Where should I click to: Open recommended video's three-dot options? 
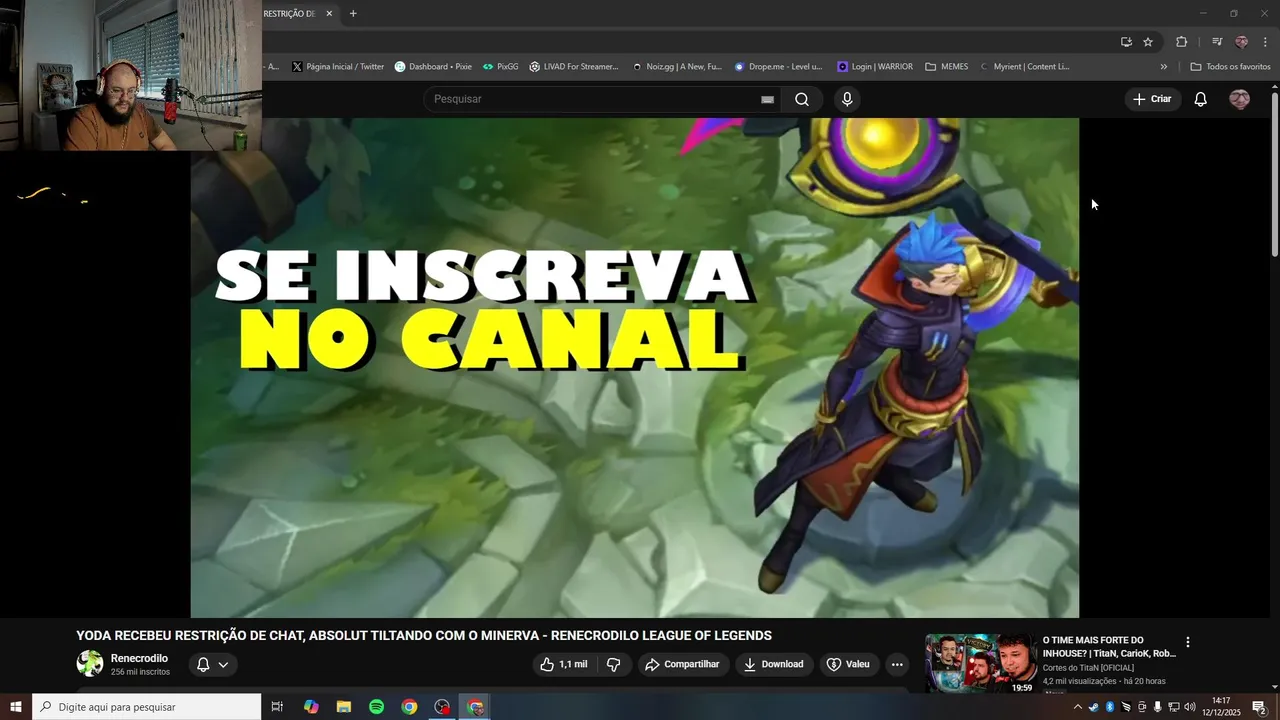tap(1188, 642)
